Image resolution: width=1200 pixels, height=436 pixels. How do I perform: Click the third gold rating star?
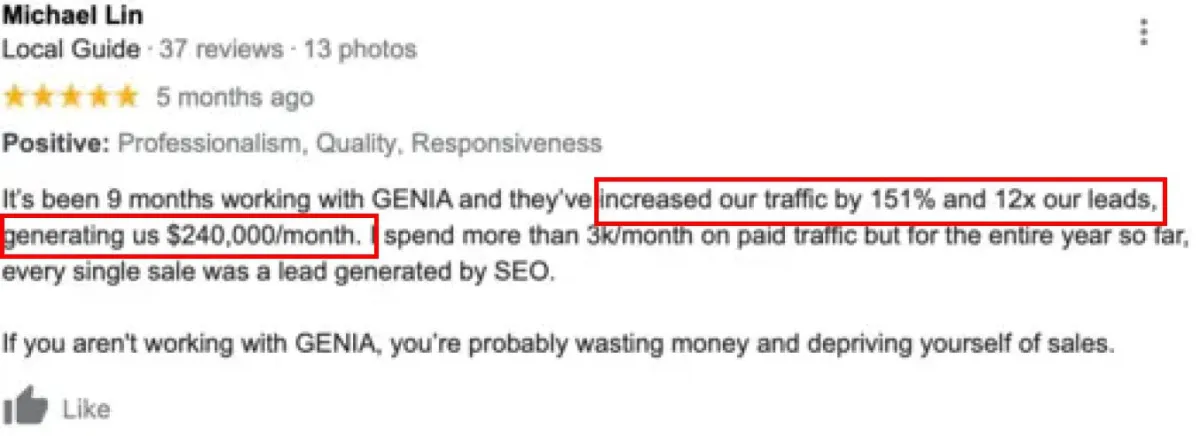(71, 97)
